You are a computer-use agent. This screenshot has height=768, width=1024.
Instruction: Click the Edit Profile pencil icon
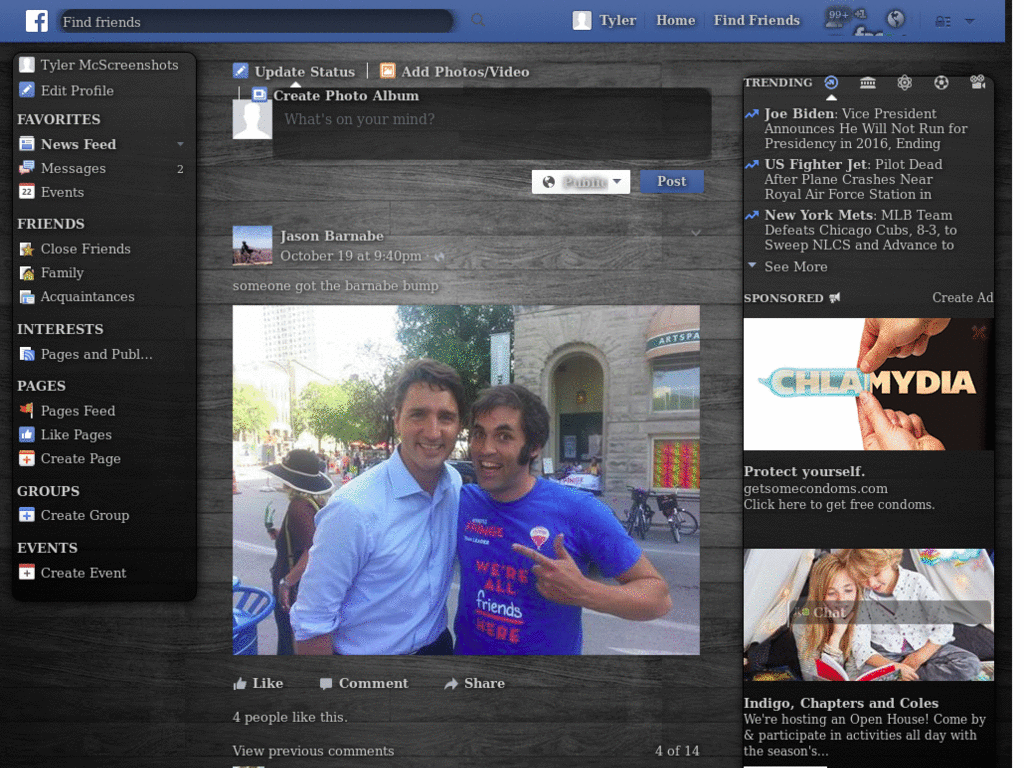(27, 90)
